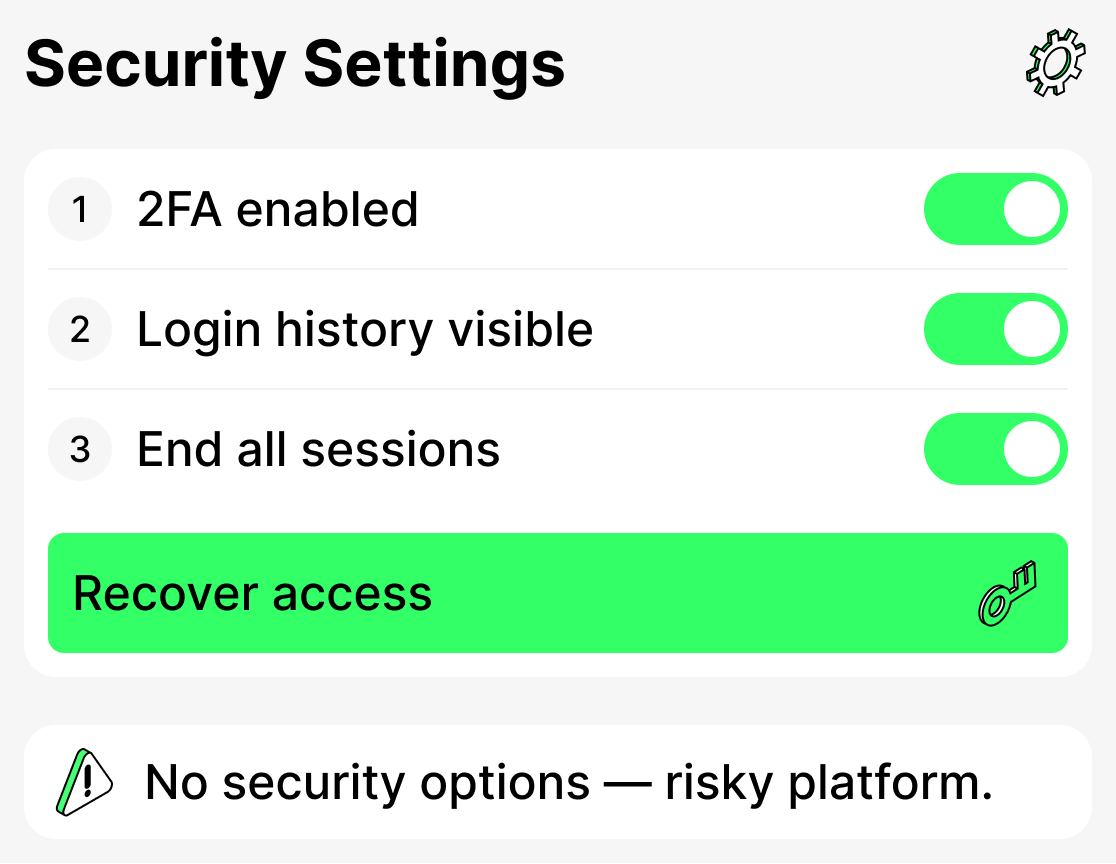1116x864 pixels.
Task: Click badge 2 beside Login history visible
Action: pos(79,329)
